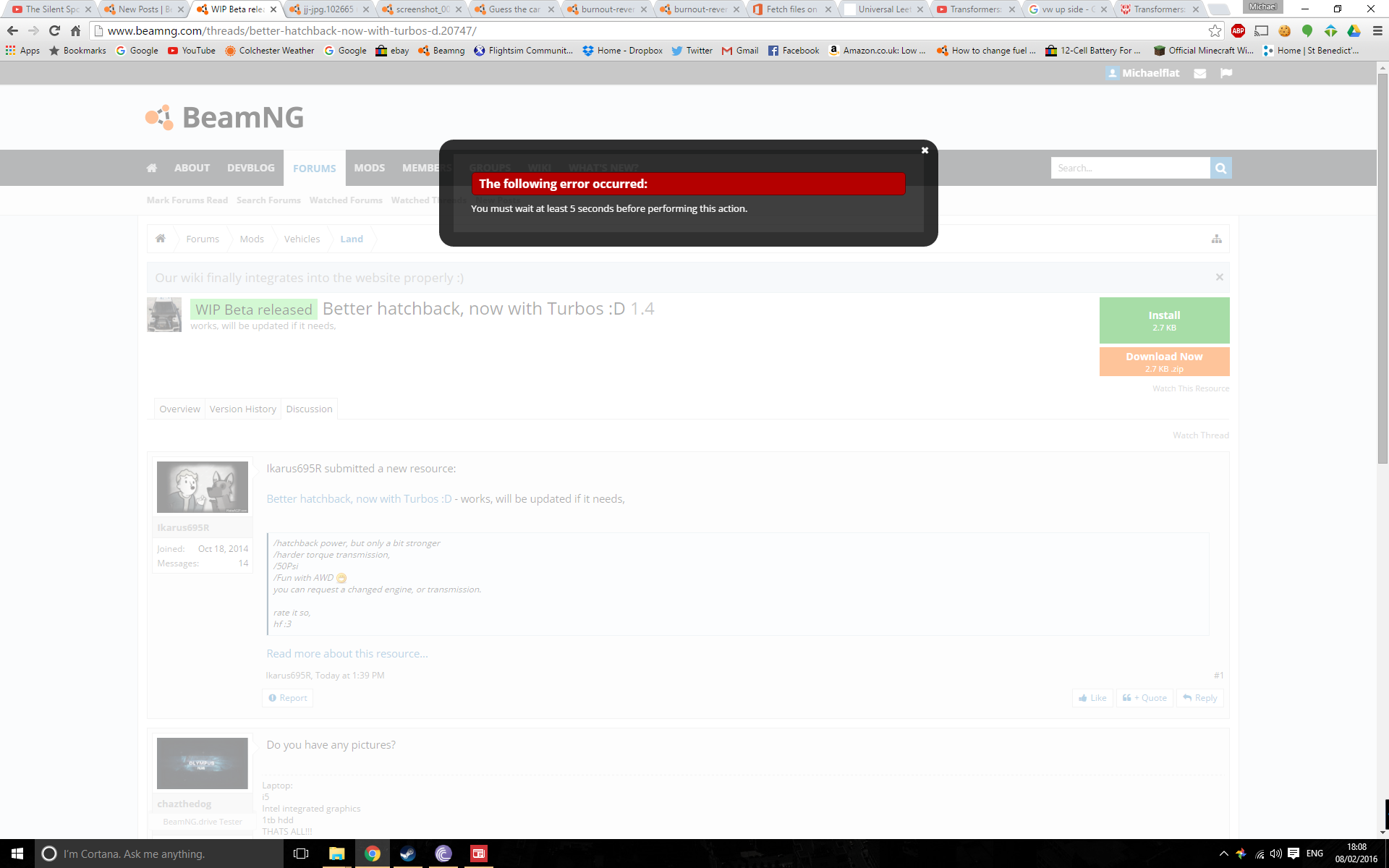Close the error dialog with the X
The image size is (1389, 868).
click(925, 150)
